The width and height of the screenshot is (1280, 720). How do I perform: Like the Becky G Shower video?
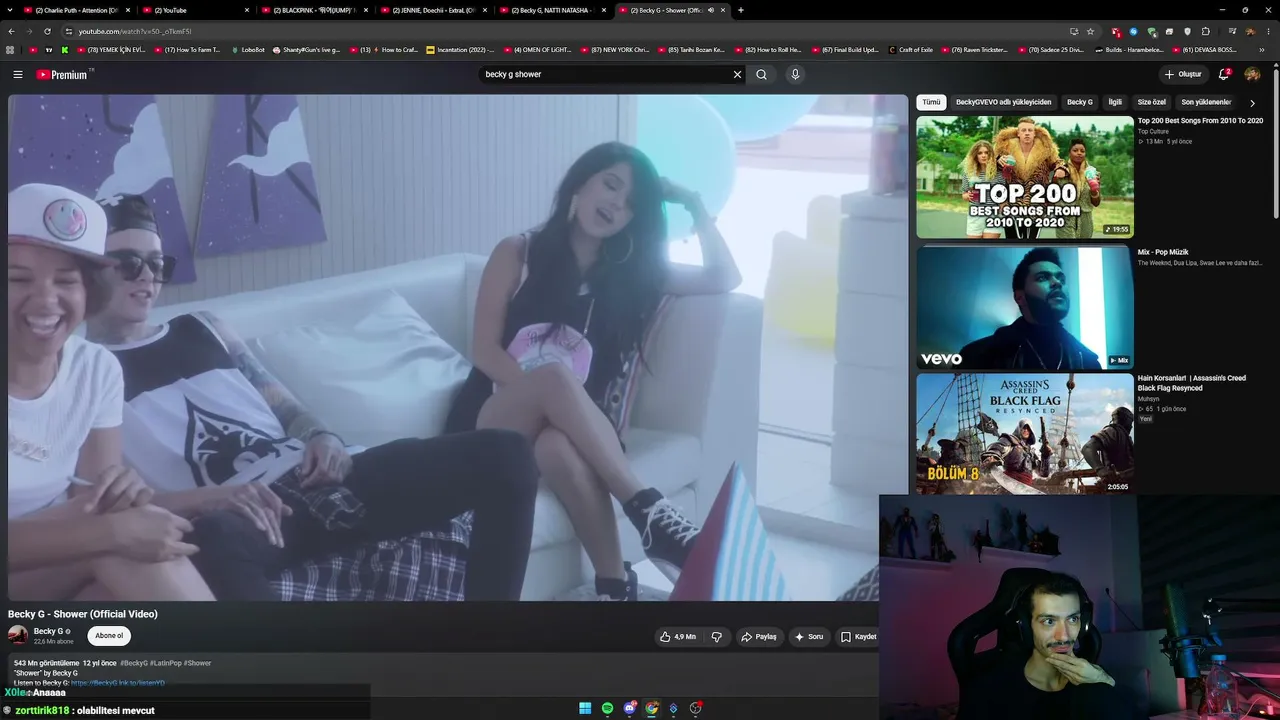click(x=677, y=636)
